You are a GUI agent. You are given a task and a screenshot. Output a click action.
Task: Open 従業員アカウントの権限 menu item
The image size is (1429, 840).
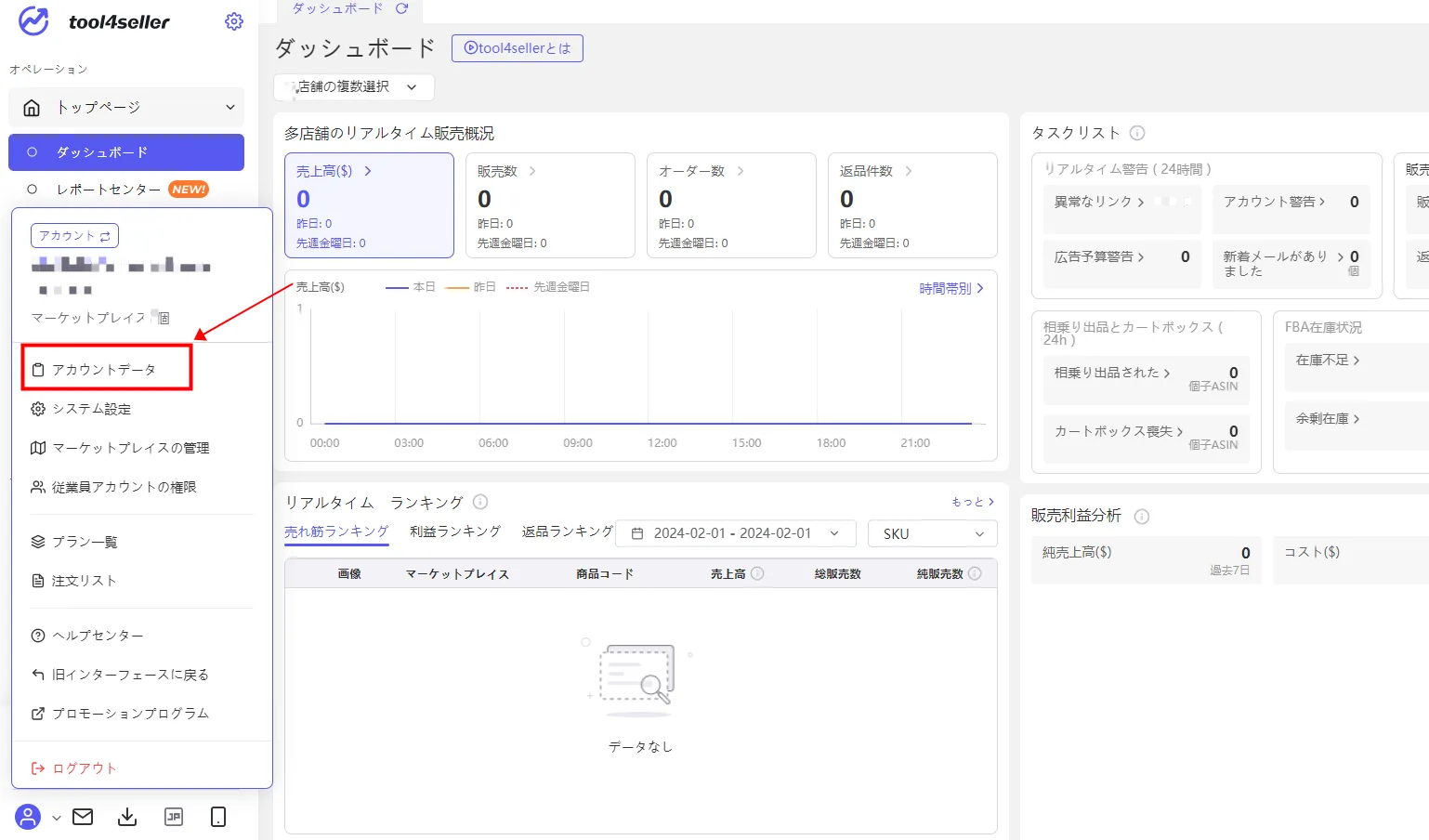pyautogui.click(x=124, y=487)
